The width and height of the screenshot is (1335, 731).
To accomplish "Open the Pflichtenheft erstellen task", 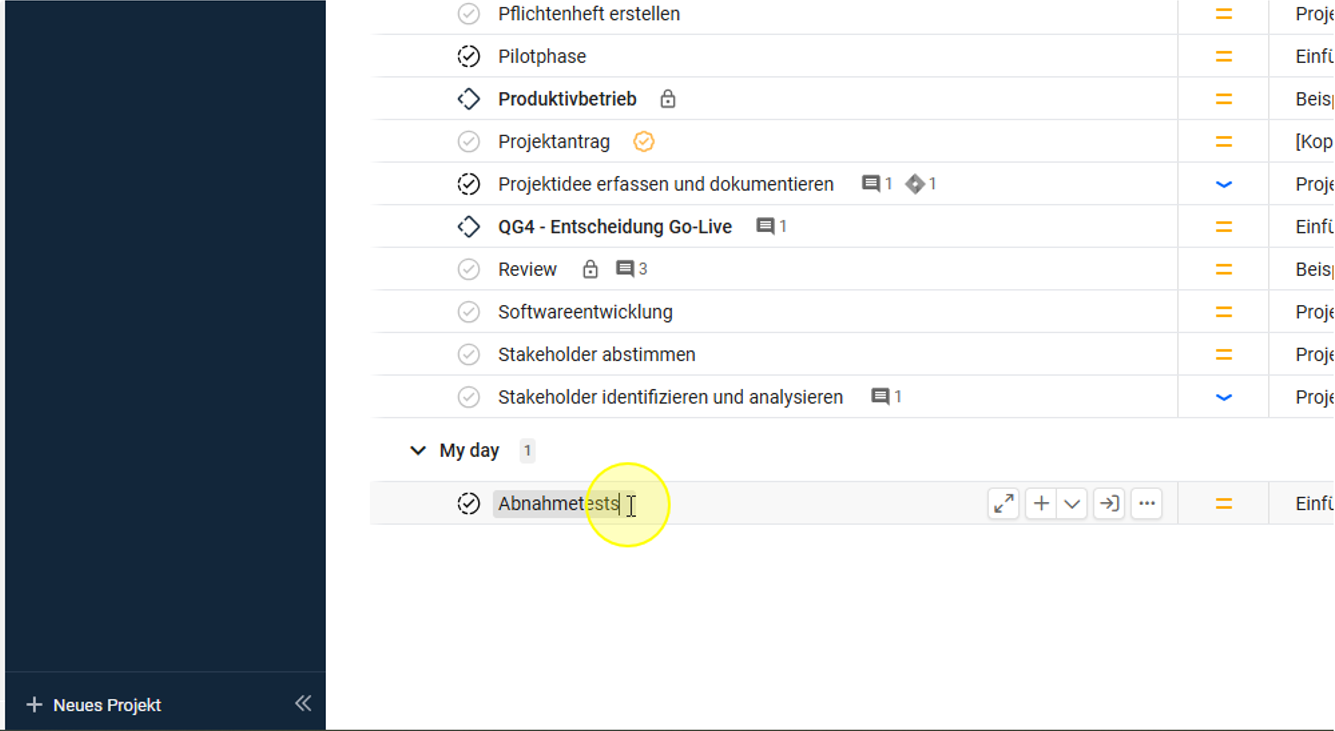I will pyautogui.click(x=589, y=14).
